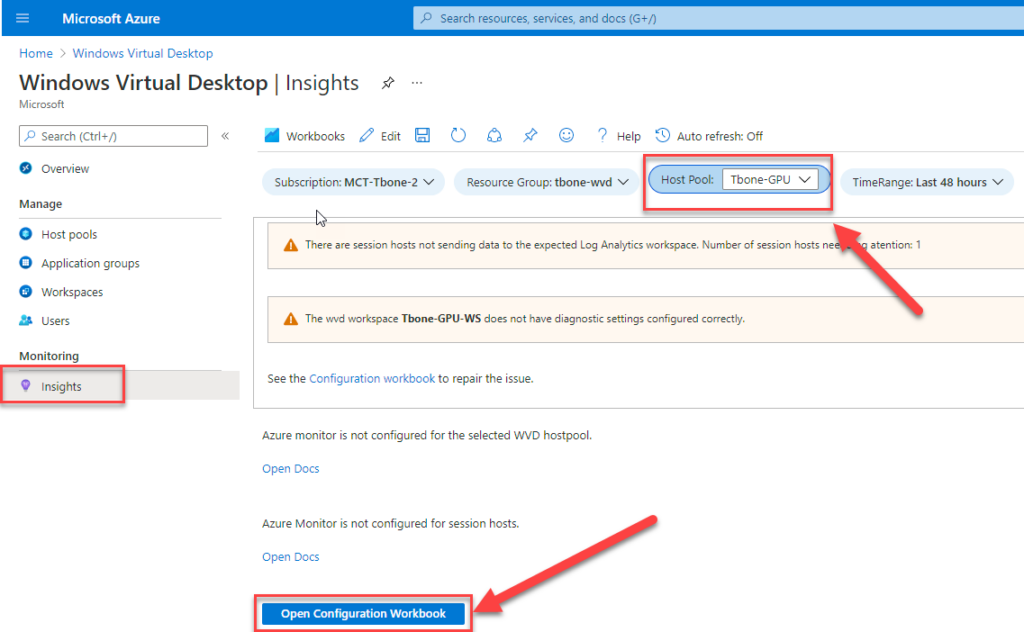
Task: Open Users in the left menu
Action: pyautogui.click(x=55, y=320)
